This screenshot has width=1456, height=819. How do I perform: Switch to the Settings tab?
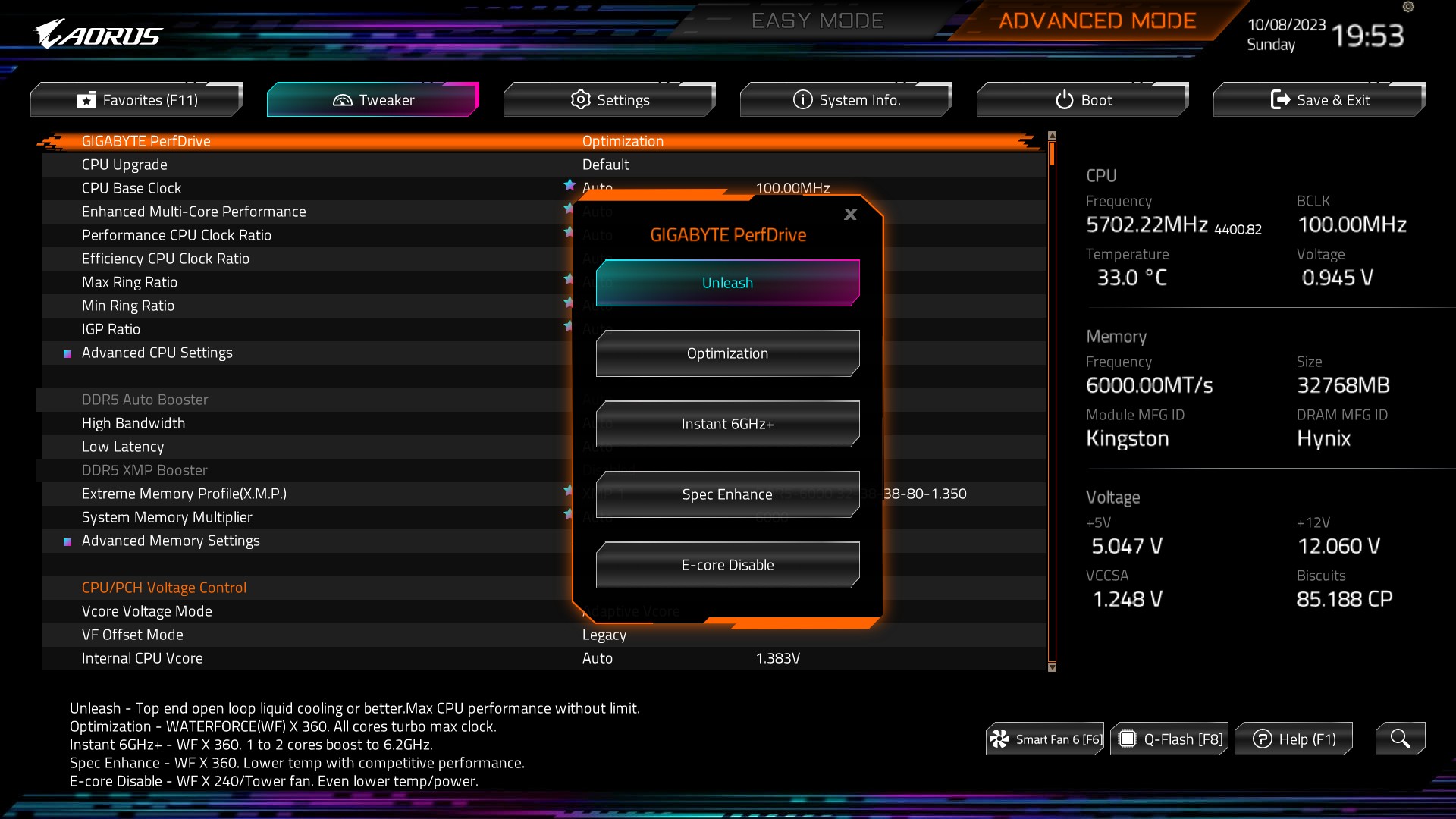coord(610,100)
